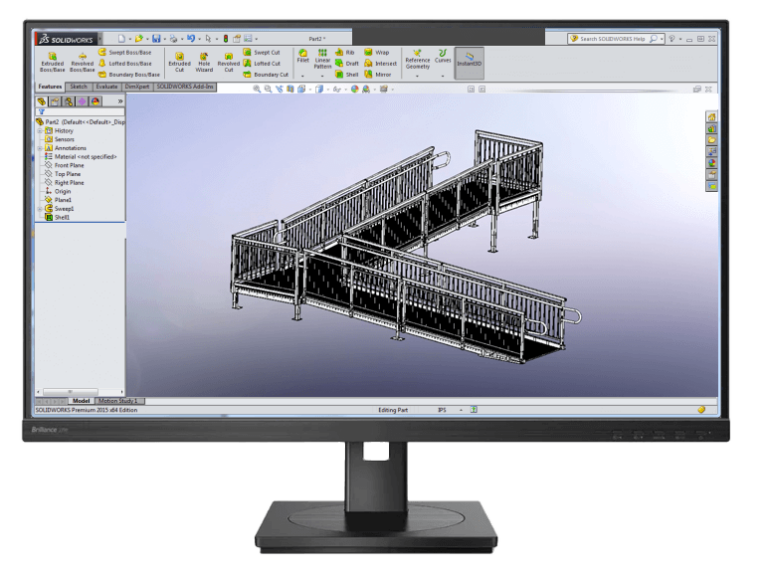Click the Print icon
The height and width of the screenshot is (575, 768).
click(x=173, y=39)
